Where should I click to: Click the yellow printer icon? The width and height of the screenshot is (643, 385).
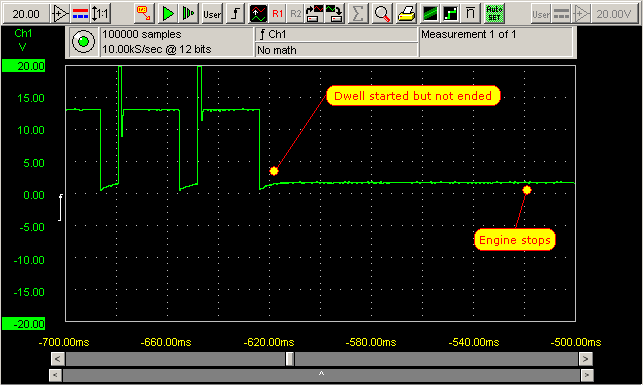point(406,14)
